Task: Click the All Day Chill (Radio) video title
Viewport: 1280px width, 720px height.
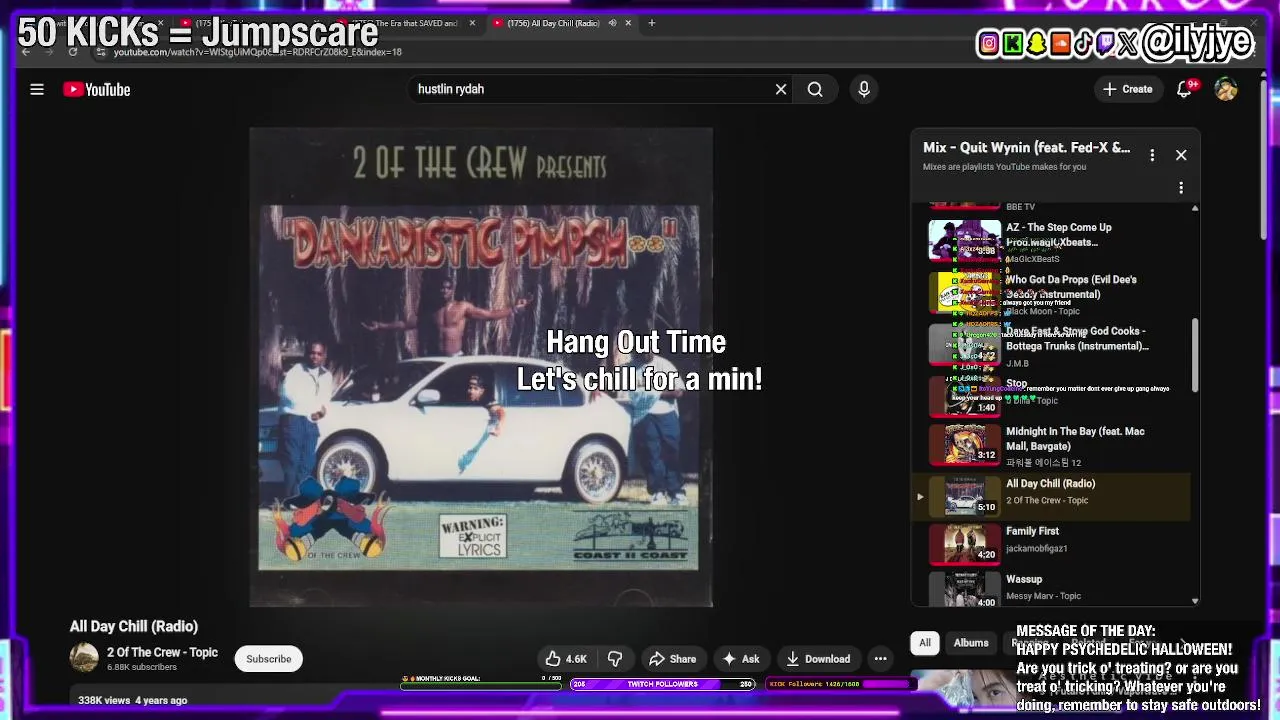Action: (134, 626)
